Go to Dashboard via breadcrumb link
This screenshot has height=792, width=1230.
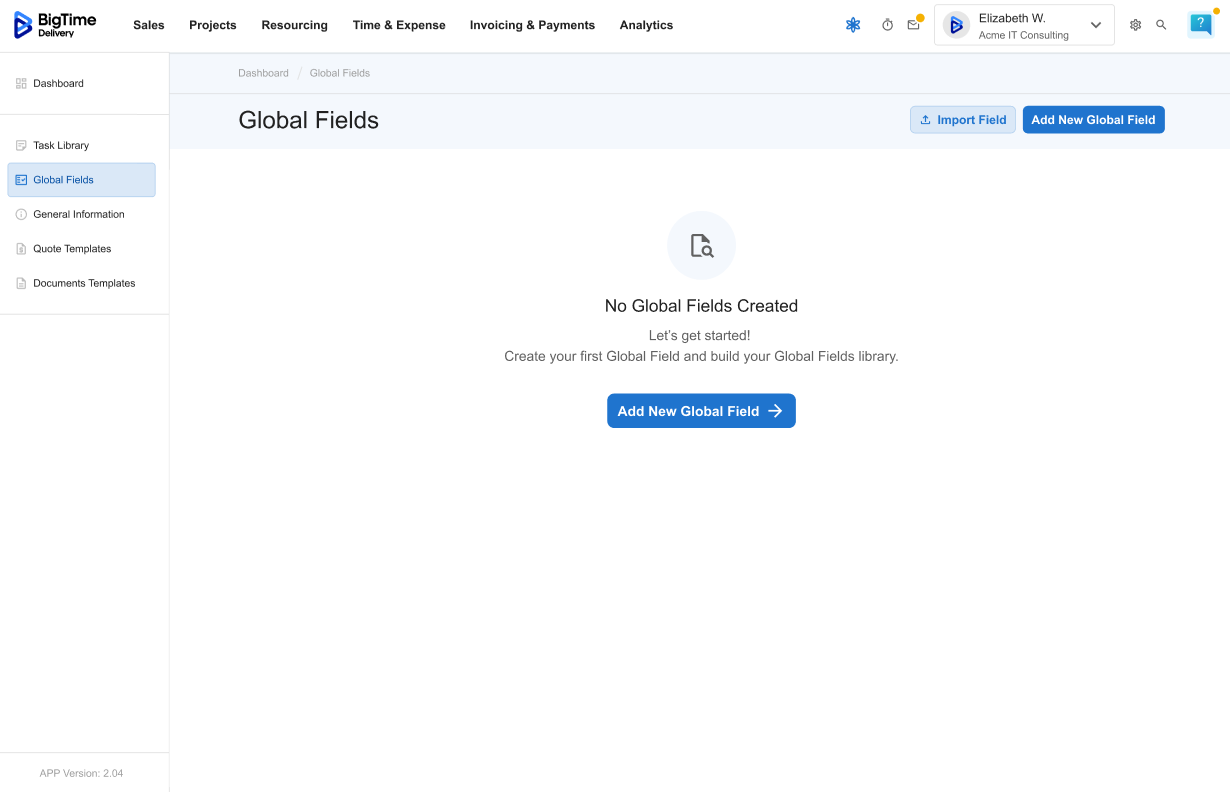[263, 73]
